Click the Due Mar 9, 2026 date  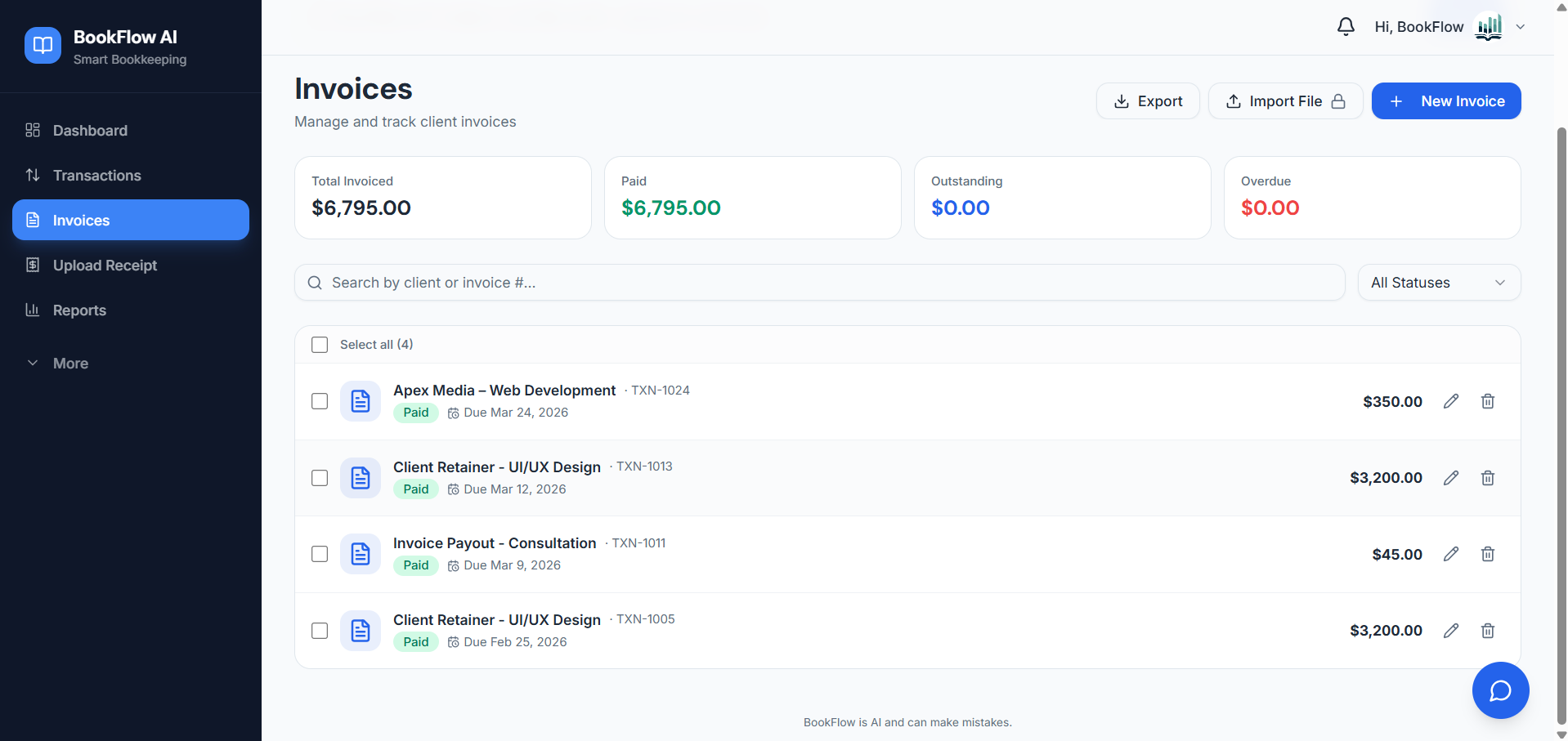512,565
